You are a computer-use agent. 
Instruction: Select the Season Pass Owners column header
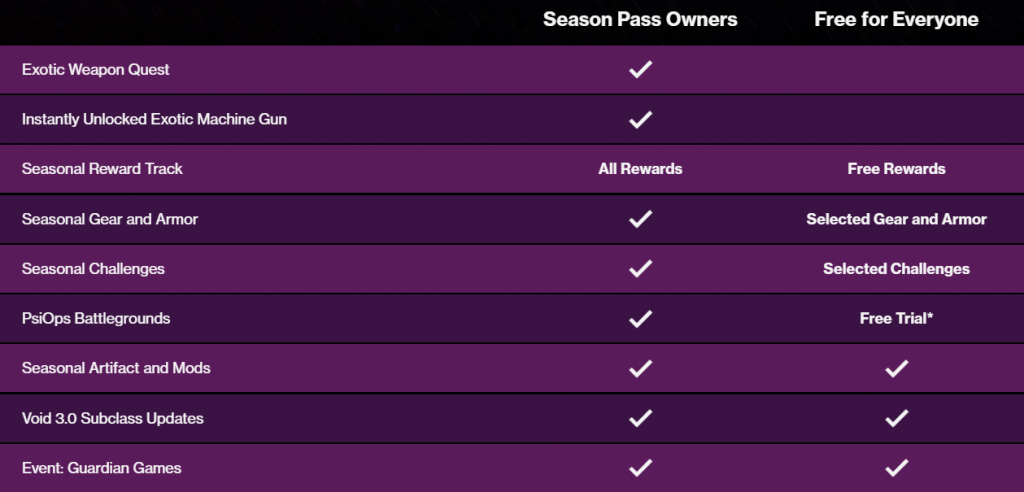(x=640, y=20)
